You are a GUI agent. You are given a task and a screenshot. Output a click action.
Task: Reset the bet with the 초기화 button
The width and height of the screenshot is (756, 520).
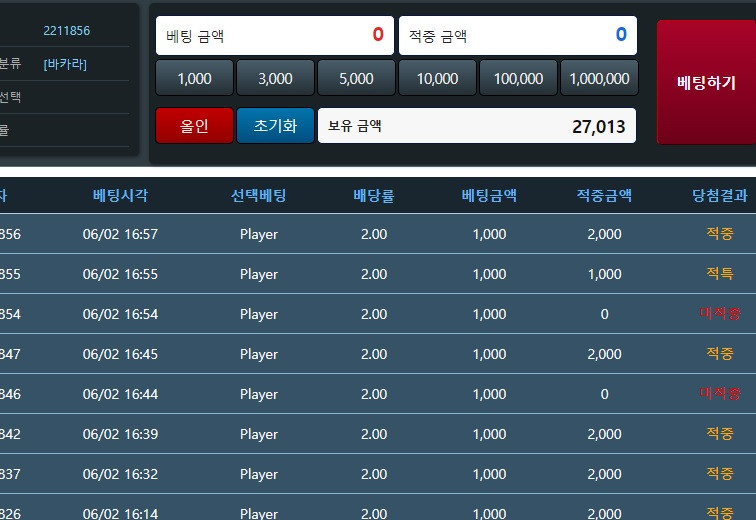275,126
